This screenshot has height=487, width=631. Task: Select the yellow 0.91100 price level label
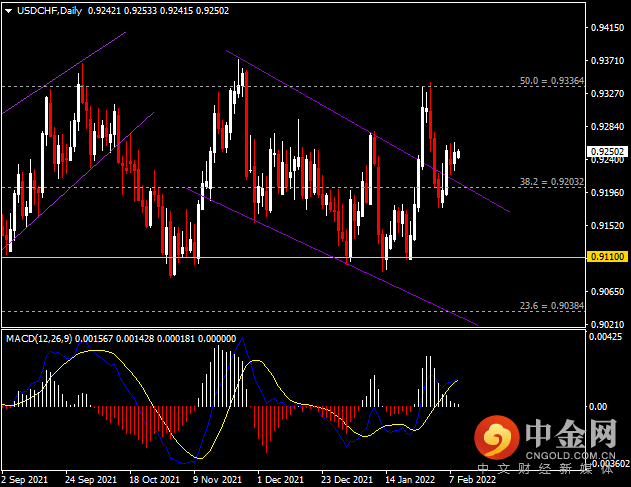click(x=607, y=257)
